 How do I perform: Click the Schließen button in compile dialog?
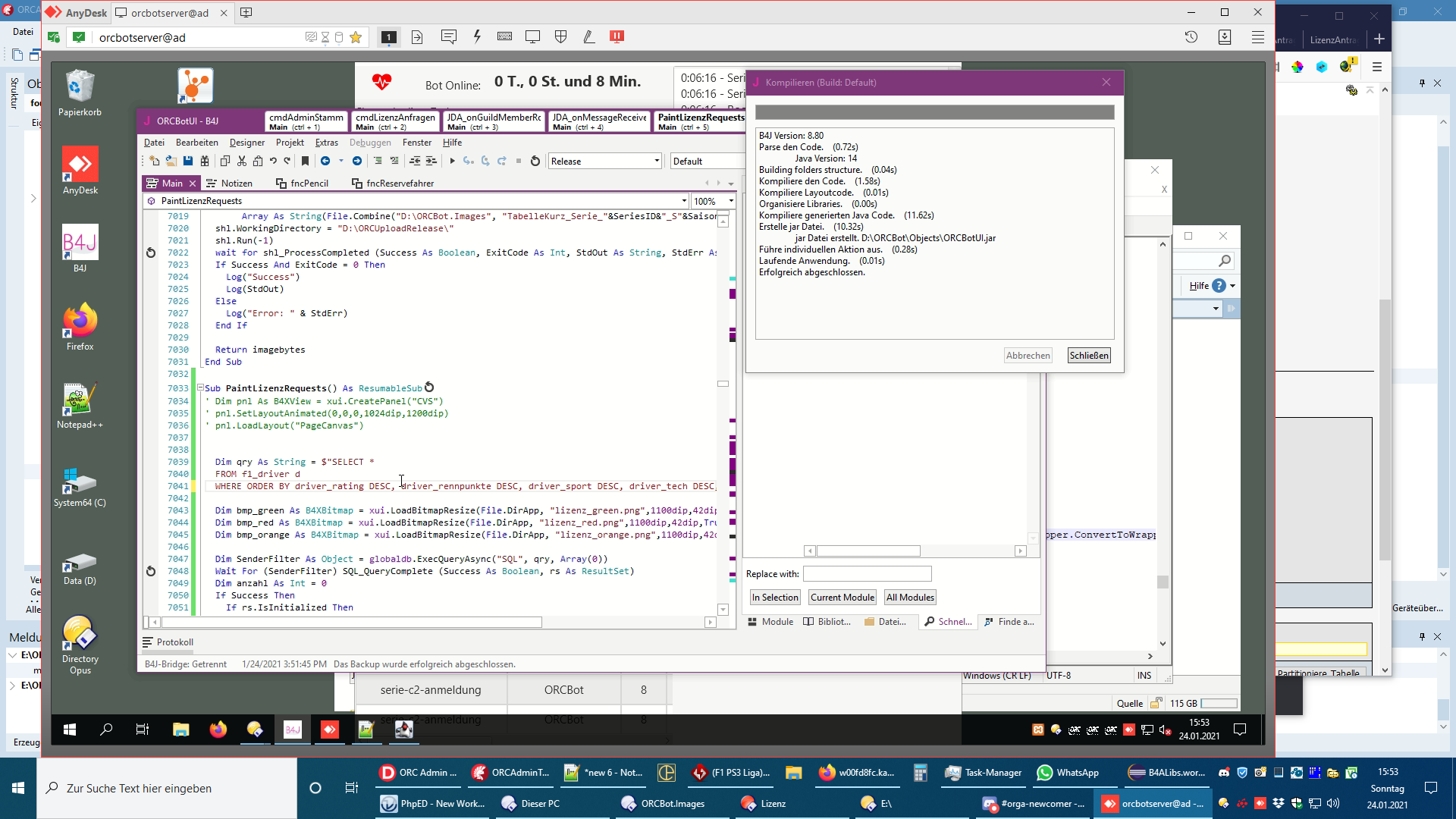[1089, 356]
